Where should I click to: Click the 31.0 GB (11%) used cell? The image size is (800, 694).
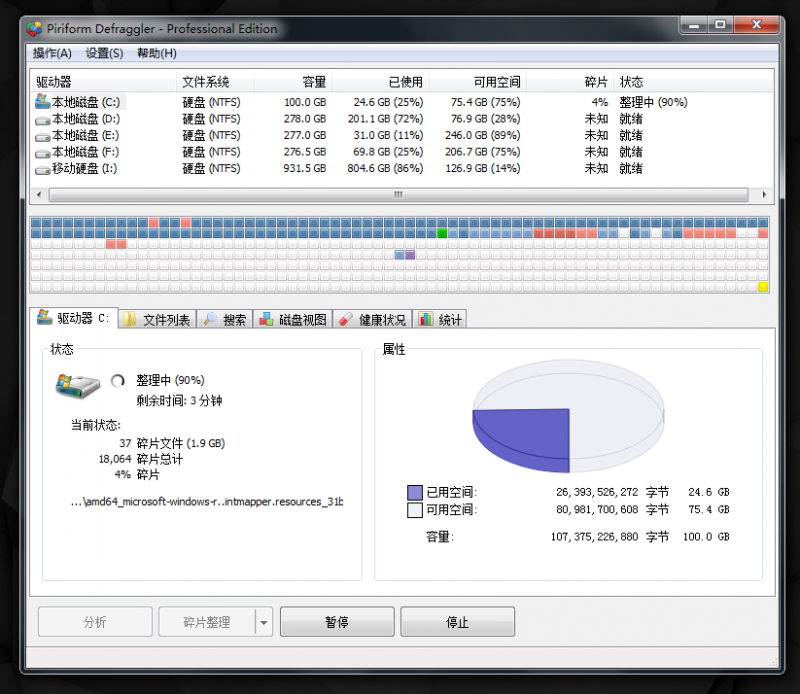click(388, 135)
